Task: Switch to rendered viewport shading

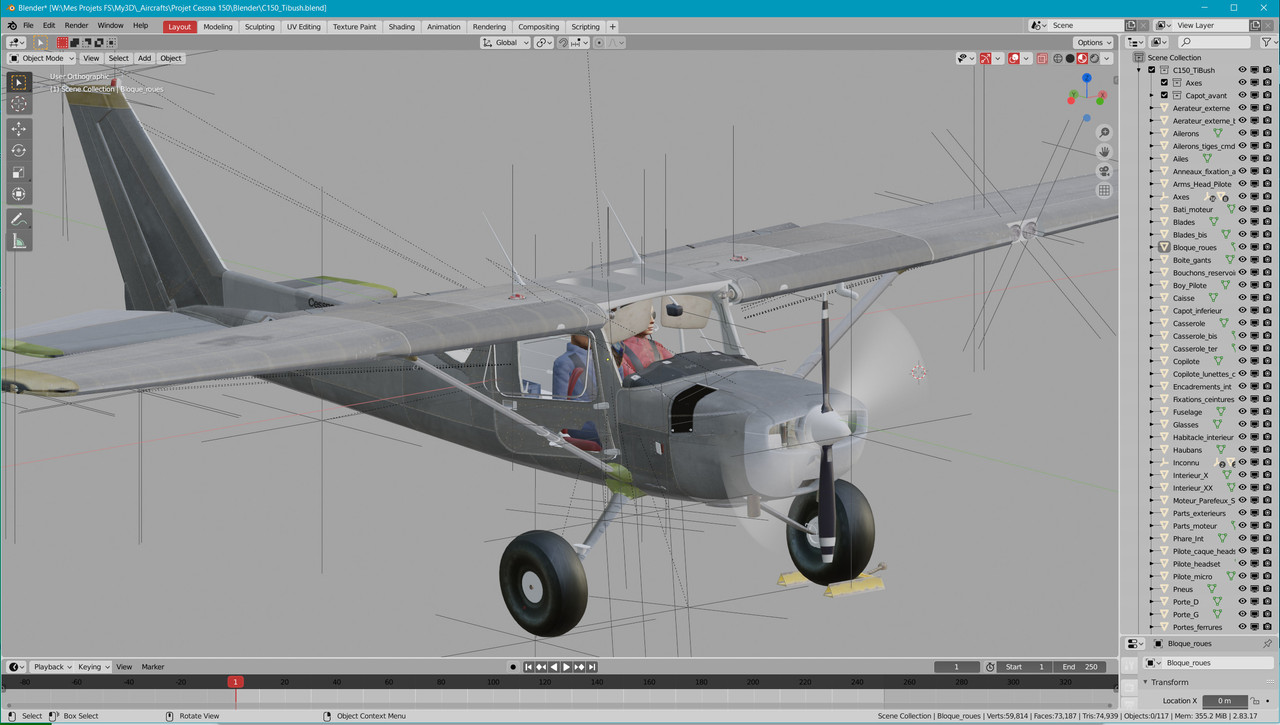Action: coord(1094,58)
